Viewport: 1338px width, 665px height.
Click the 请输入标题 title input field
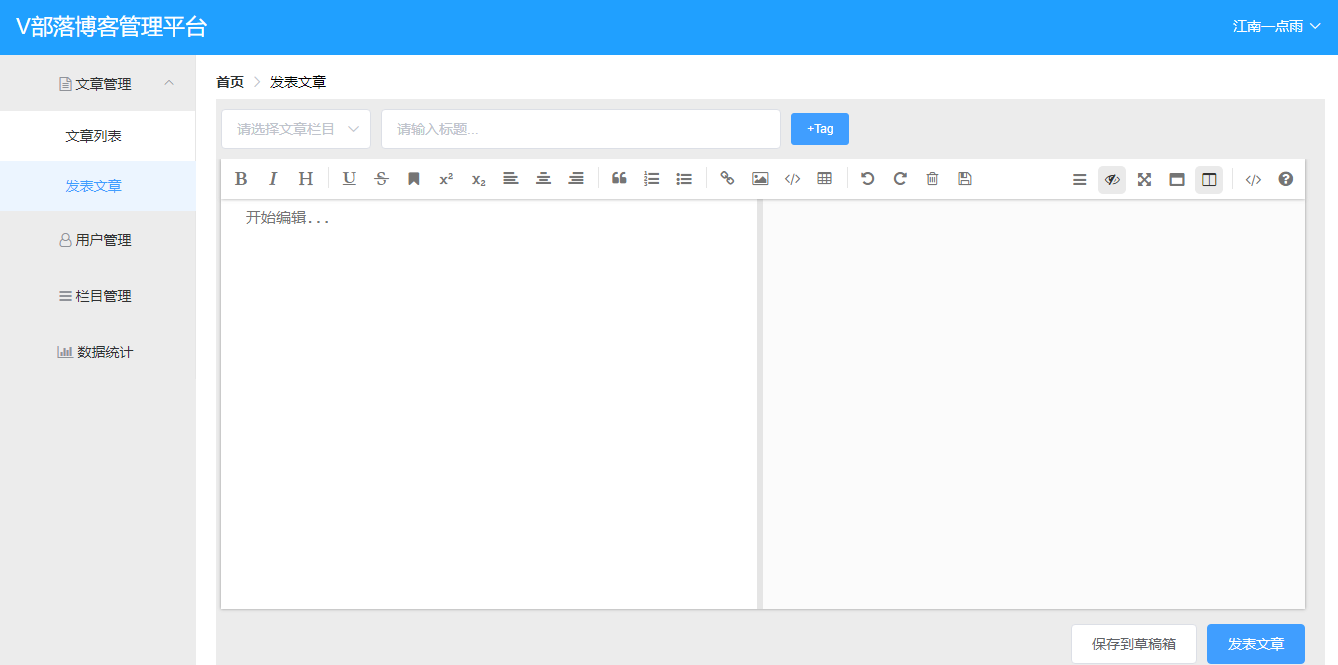[580, 129]
